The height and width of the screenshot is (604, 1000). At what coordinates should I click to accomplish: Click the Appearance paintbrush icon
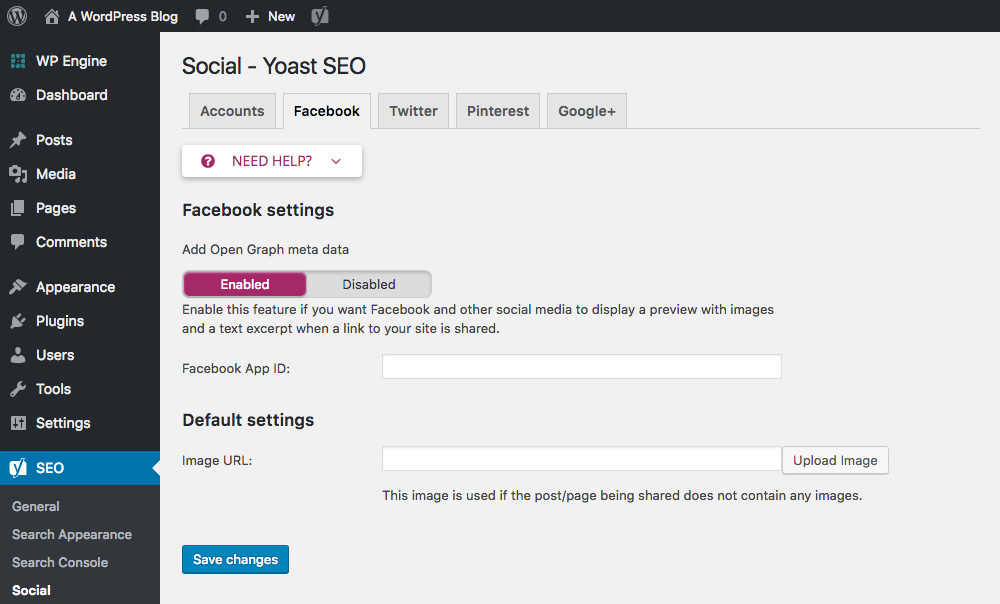(x=18, y=287)
